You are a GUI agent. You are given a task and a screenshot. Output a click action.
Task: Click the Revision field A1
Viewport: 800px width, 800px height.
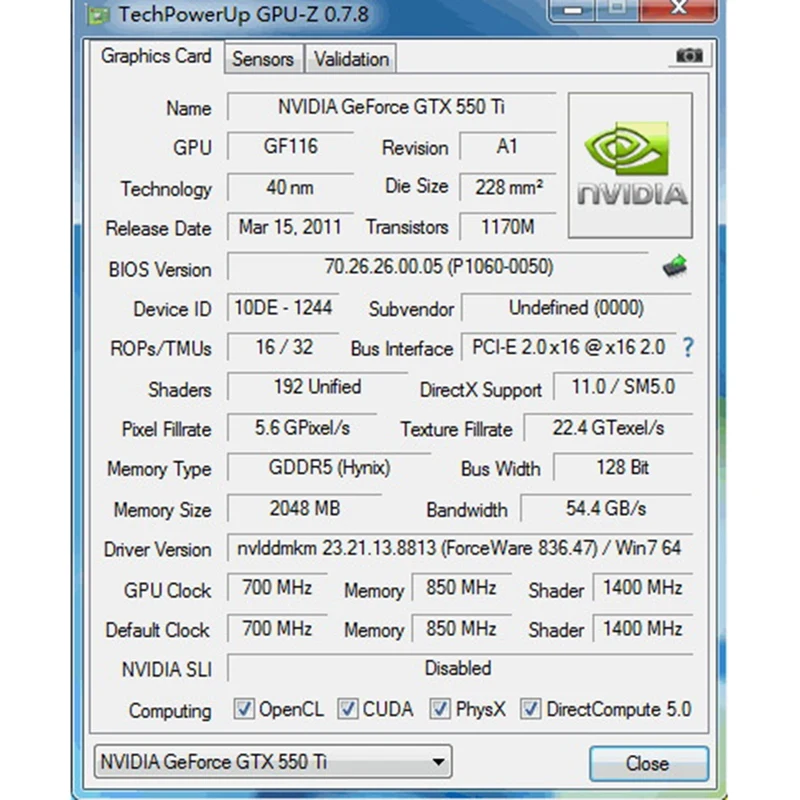[507, 146]
